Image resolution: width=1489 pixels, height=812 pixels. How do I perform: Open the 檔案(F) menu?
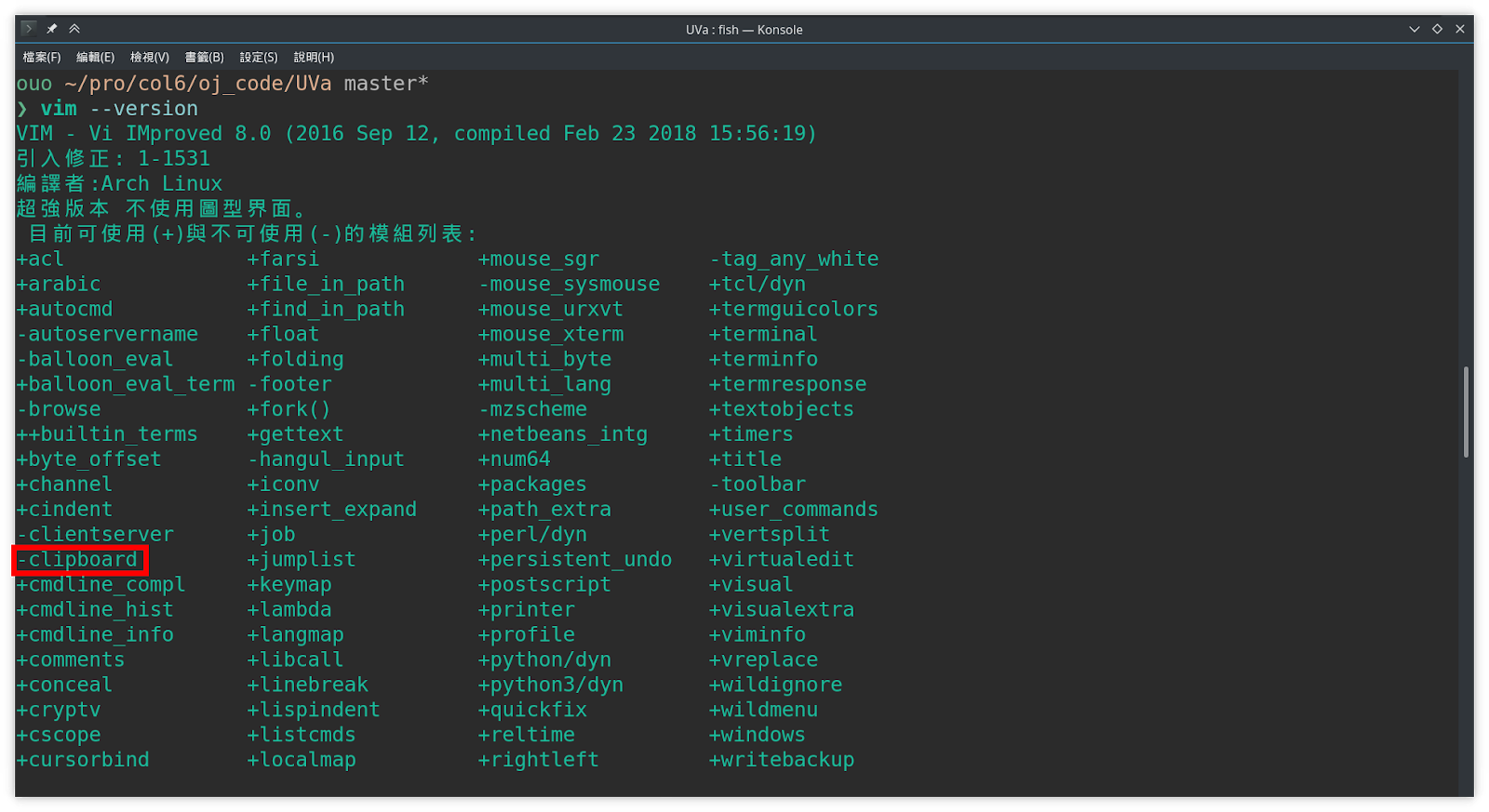(x=42, y=58)
